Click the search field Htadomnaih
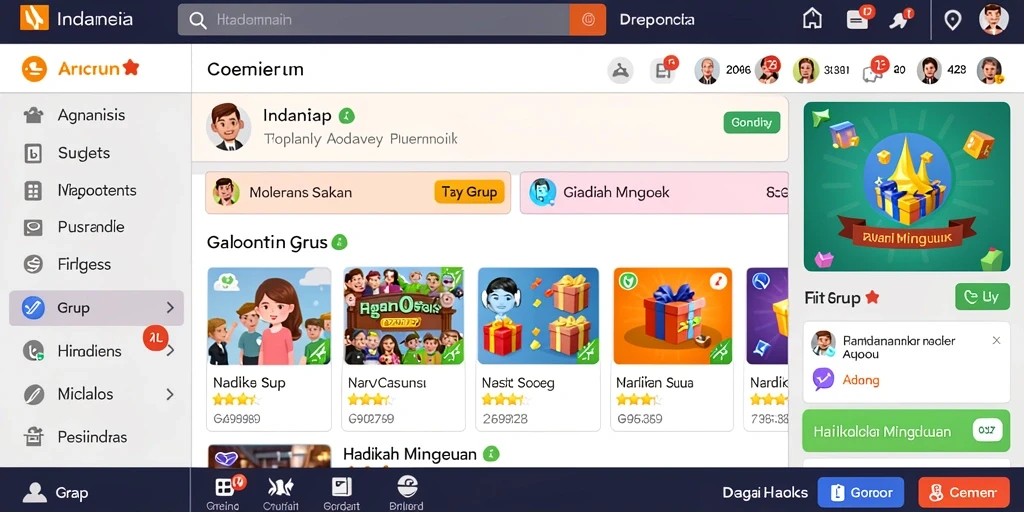1024x512 pixels. pyautogui.click(x=374, y=20)
